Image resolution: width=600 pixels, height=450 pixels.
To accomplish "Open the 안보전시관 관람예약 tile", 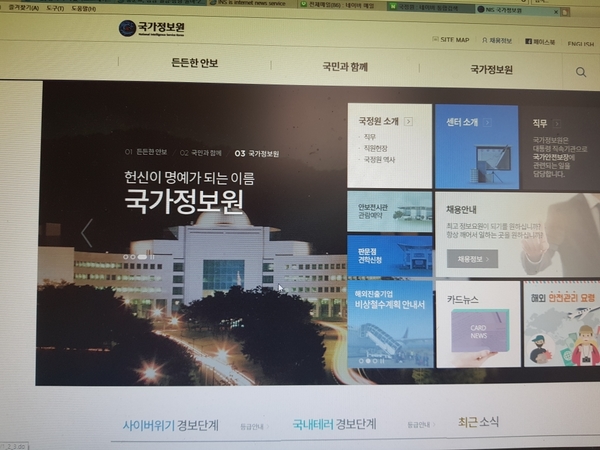I will (390, 212).
